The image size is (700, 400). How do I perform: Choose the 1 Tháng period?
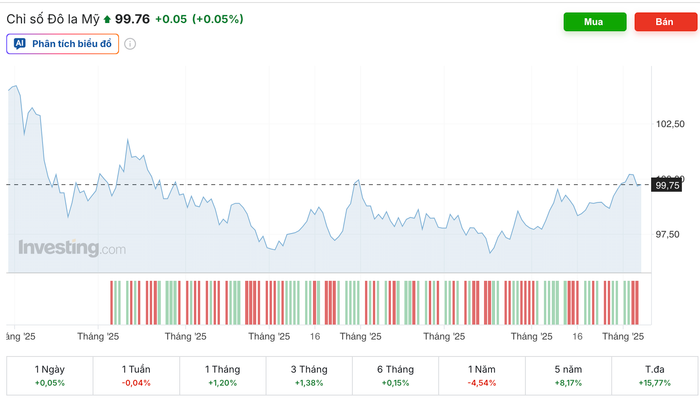[x=223, y=376]
